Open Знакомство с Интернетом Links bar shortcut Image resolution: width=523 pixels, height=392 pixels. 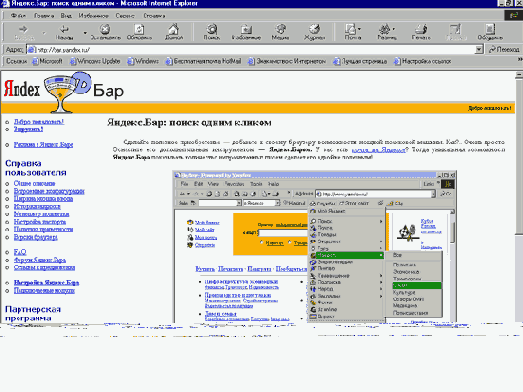287,61
